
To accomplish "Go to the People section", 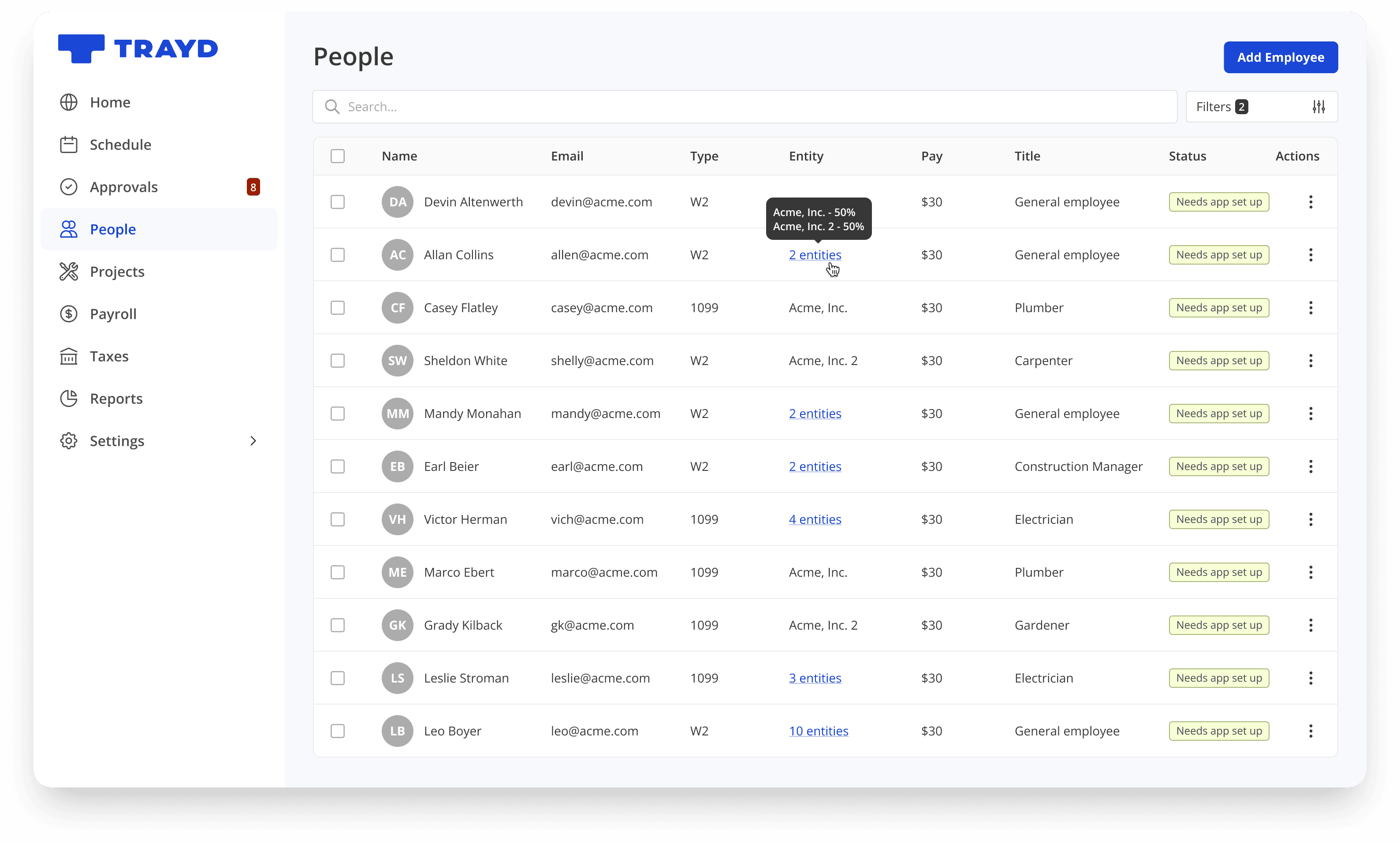I will coord(113,230).
